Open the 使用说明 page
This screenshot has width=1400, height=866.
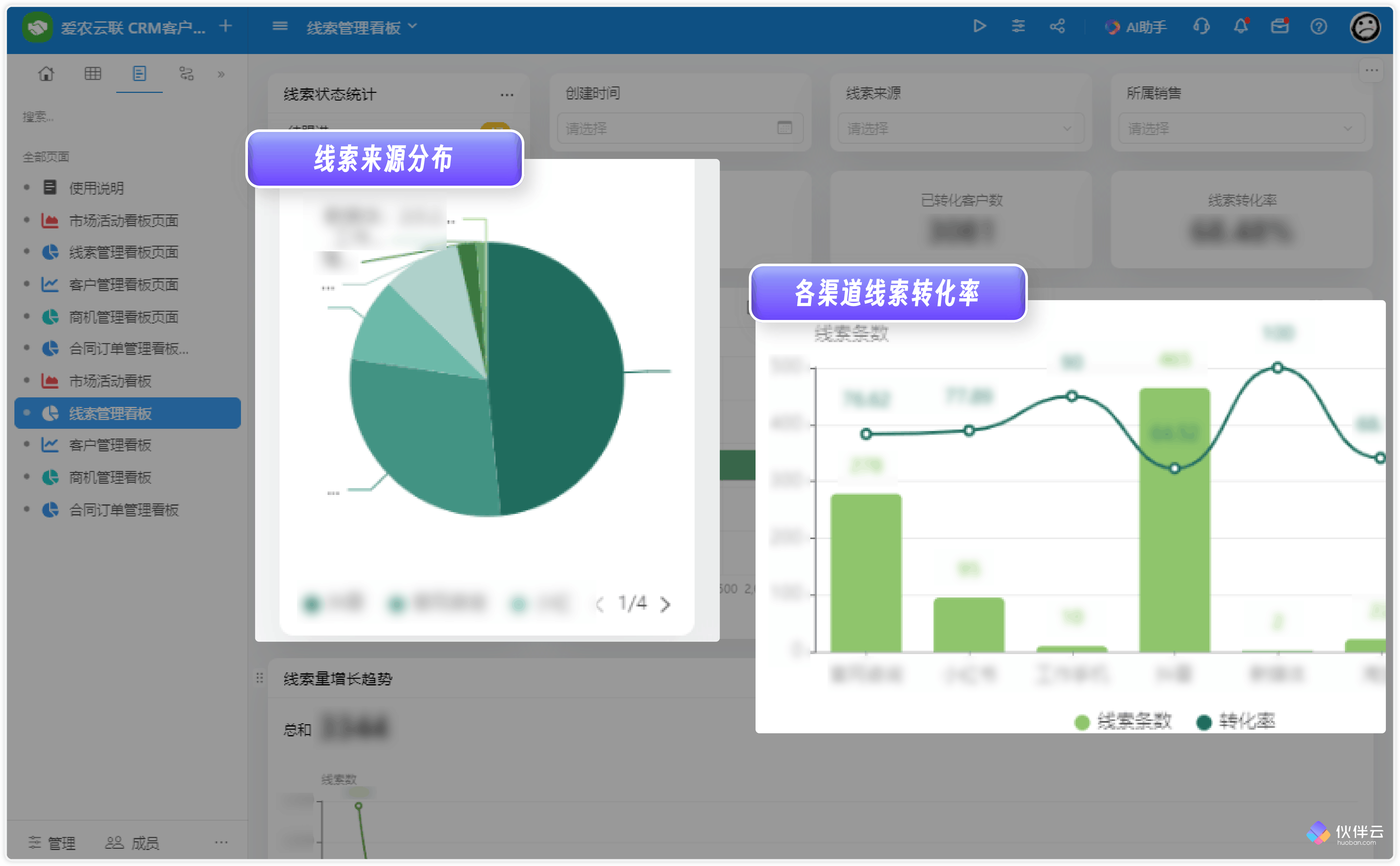click(x=127, y=188)
